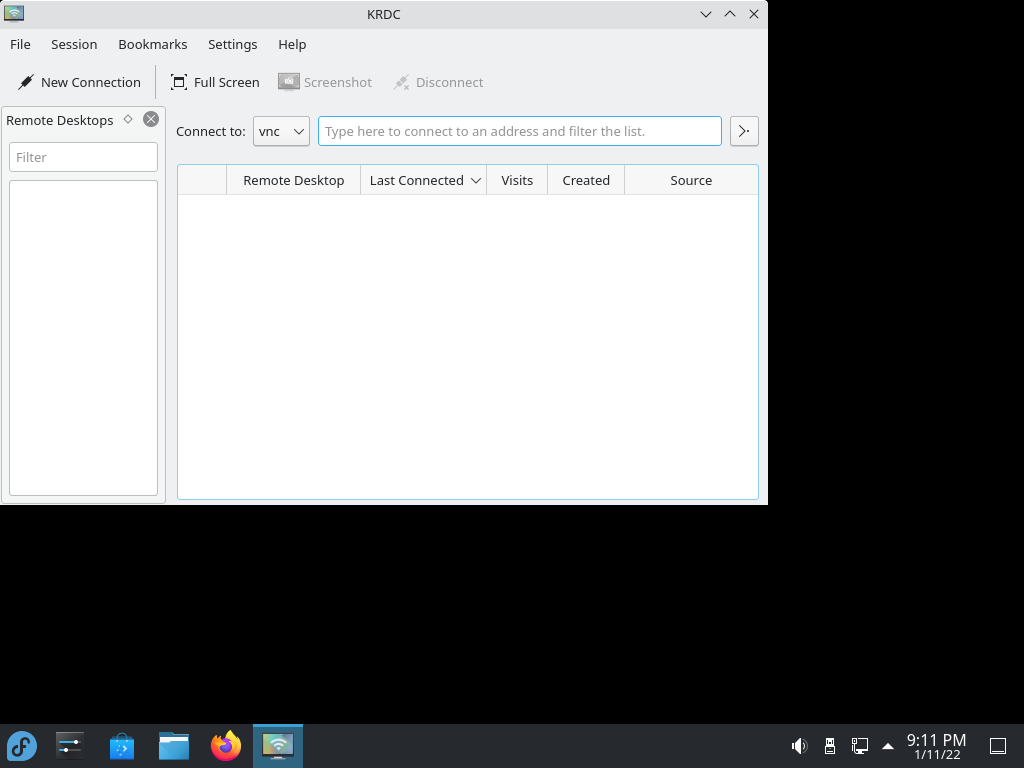Click the Remote Desktops Filter field
This screenshot has height=768, width=1024.
tap(84, 157)
